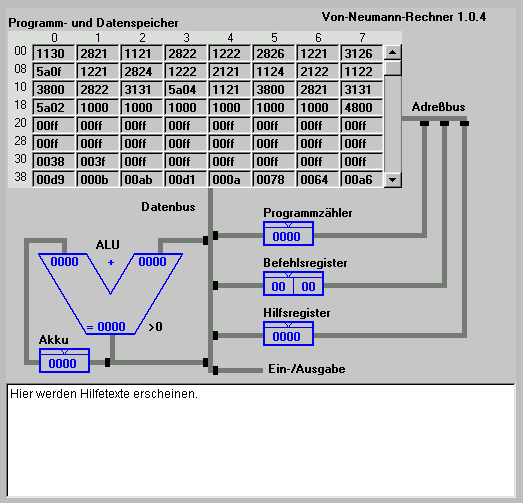Click the Programmzähler register box

click(x=288, y=234)
